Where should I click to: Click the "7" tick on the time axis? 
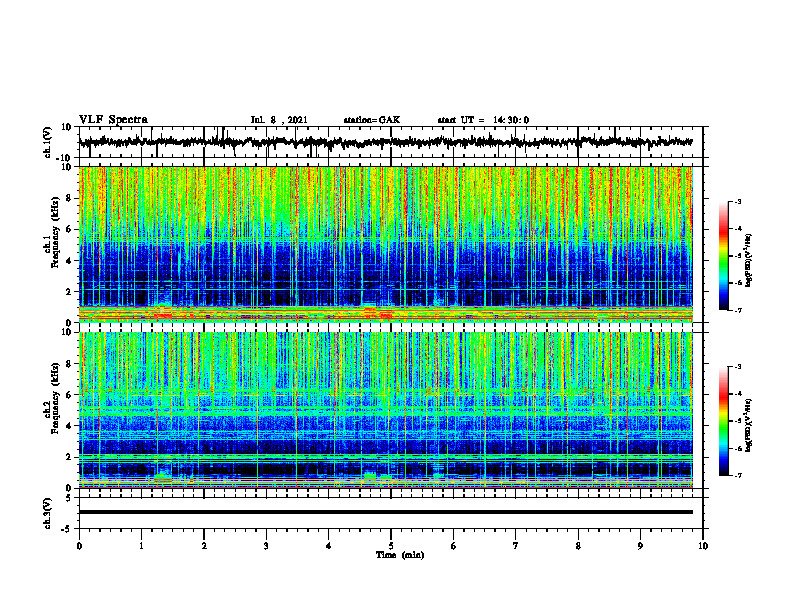[516, 546]
